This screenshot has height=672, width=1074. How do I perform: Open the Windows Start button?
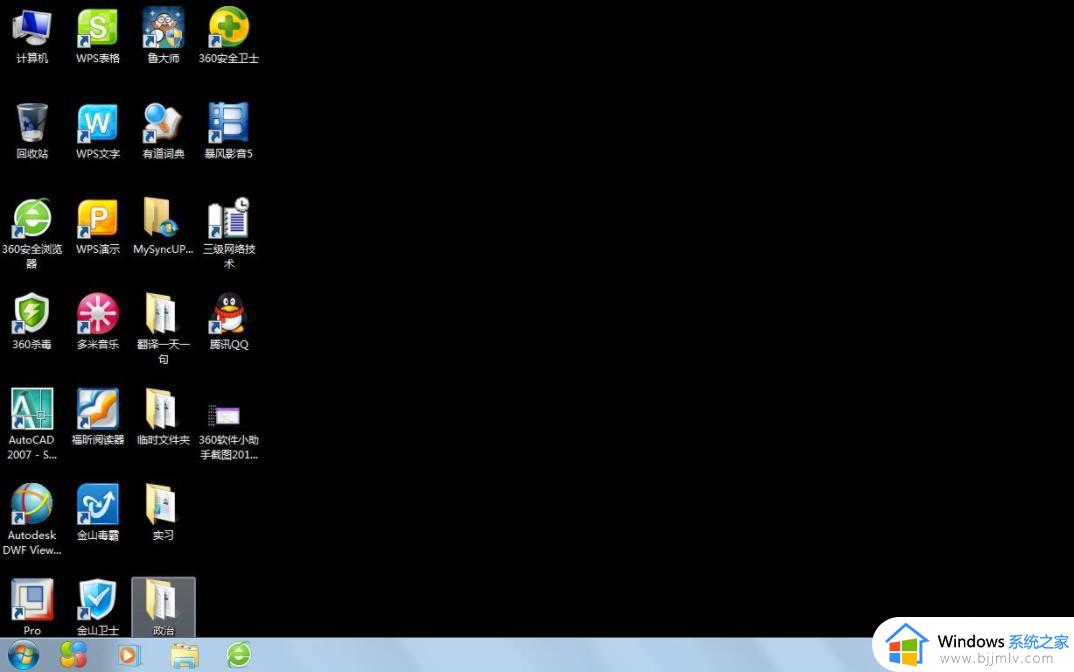(23, 656)
